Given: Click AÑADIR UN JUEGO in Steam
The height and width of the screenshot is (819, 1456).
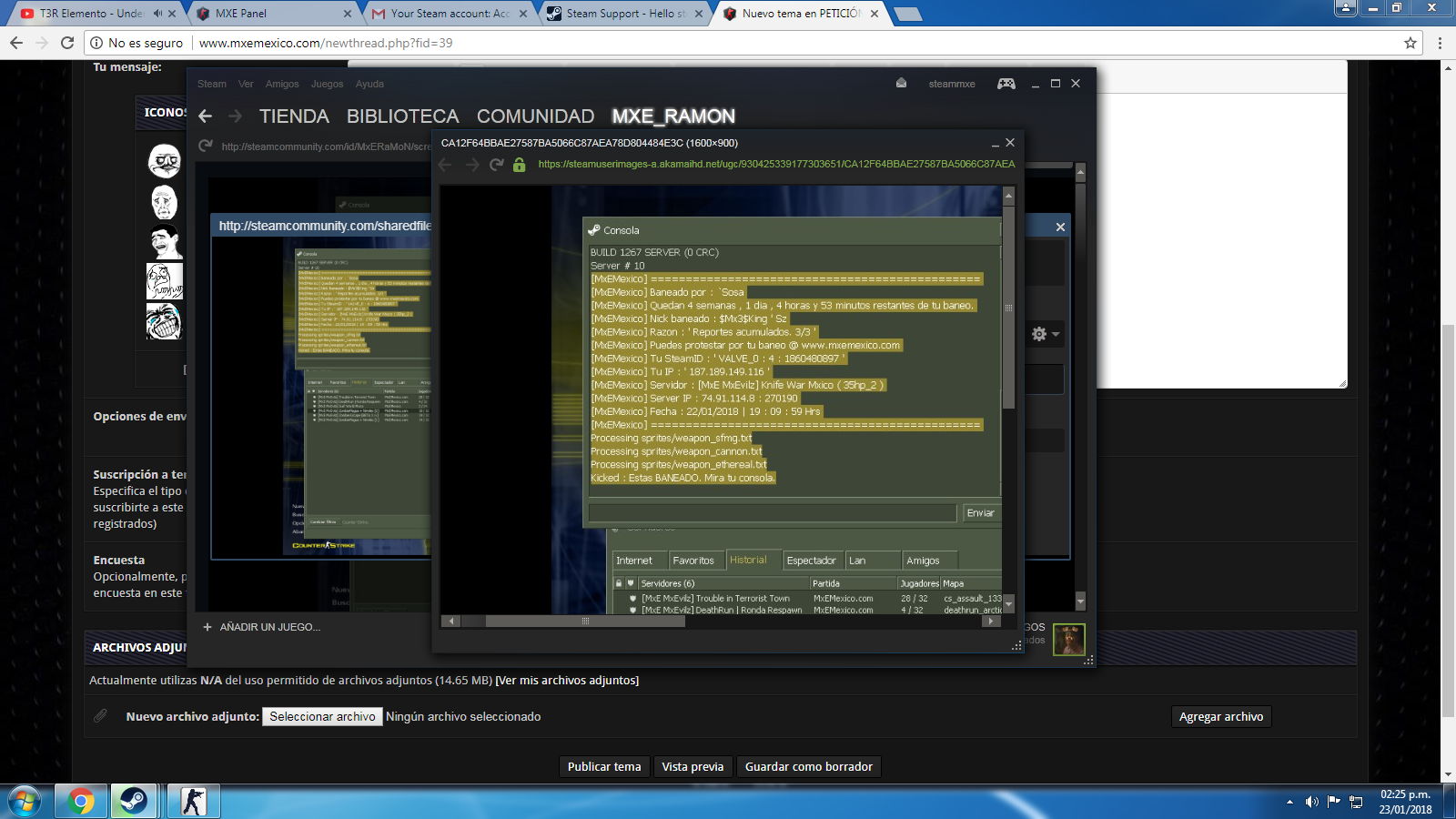Looking at the screenshot, I should pyautogui.click(x=262, y=627).
